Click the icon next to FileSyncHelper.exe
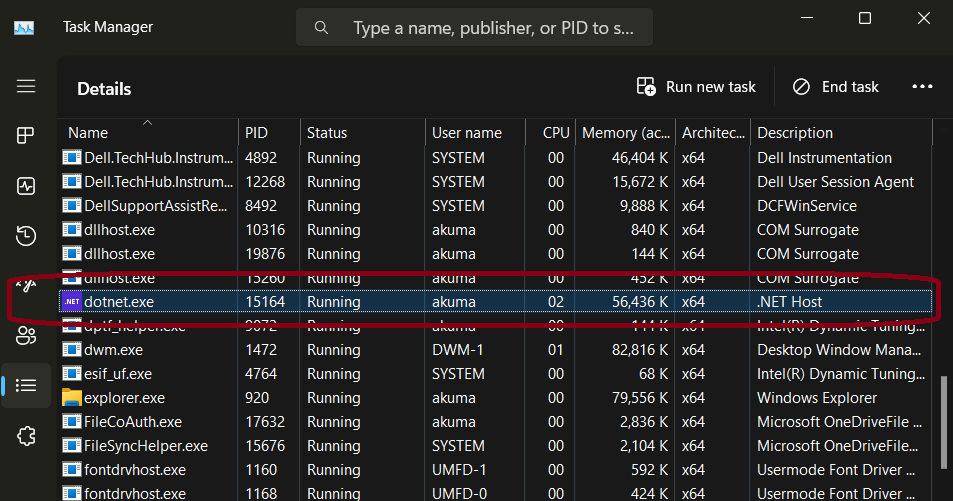 72,446
